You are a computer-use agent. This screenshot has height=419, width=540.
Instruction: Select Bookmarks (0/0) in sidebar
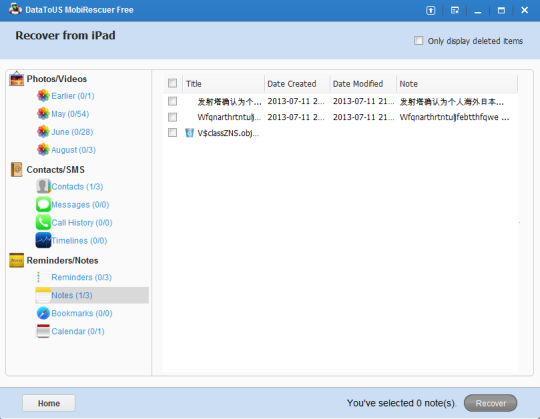point(82,313)
